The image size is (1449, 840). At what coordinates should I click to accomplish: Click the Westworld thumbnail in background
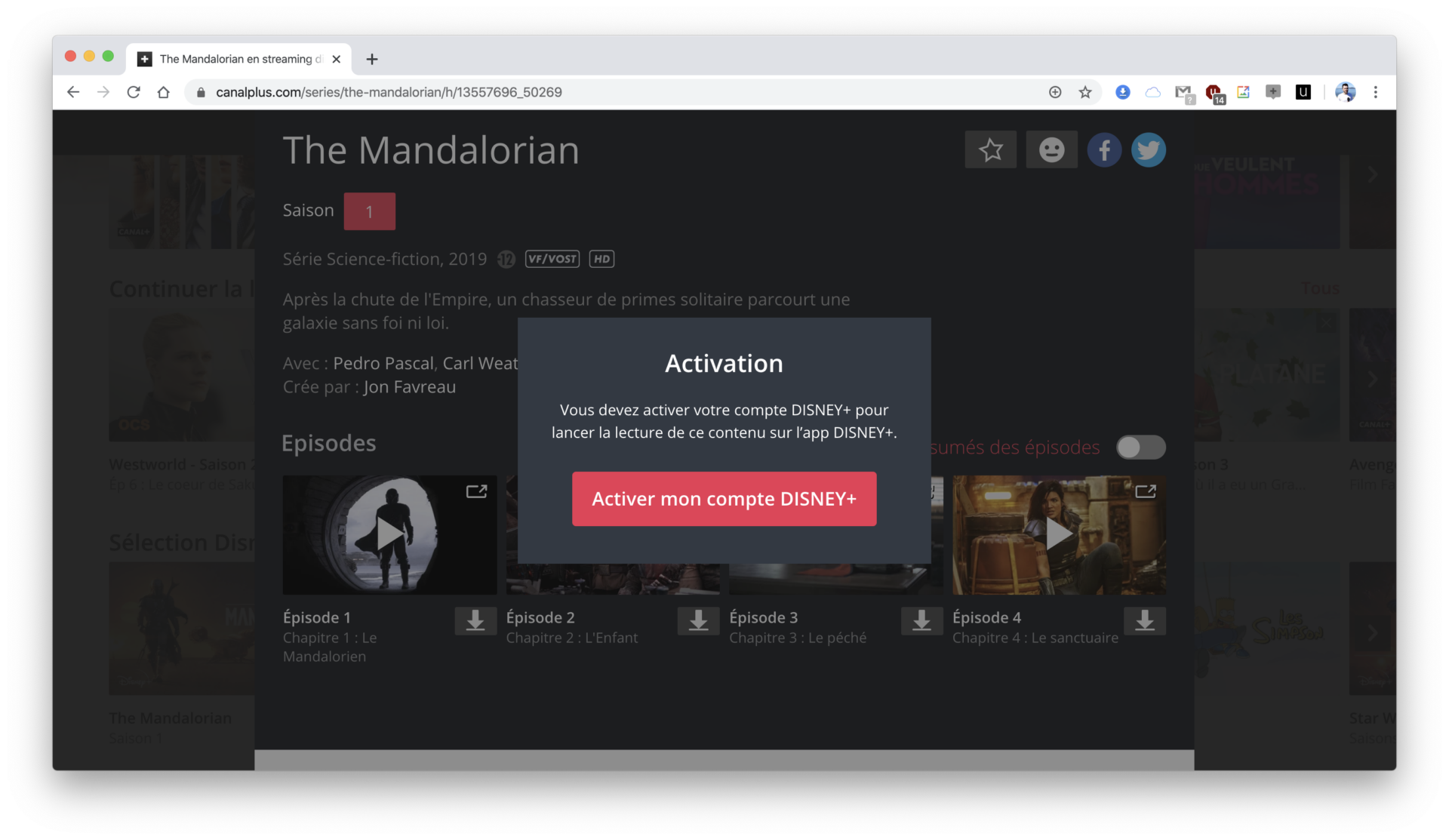(x=181, y=375)
